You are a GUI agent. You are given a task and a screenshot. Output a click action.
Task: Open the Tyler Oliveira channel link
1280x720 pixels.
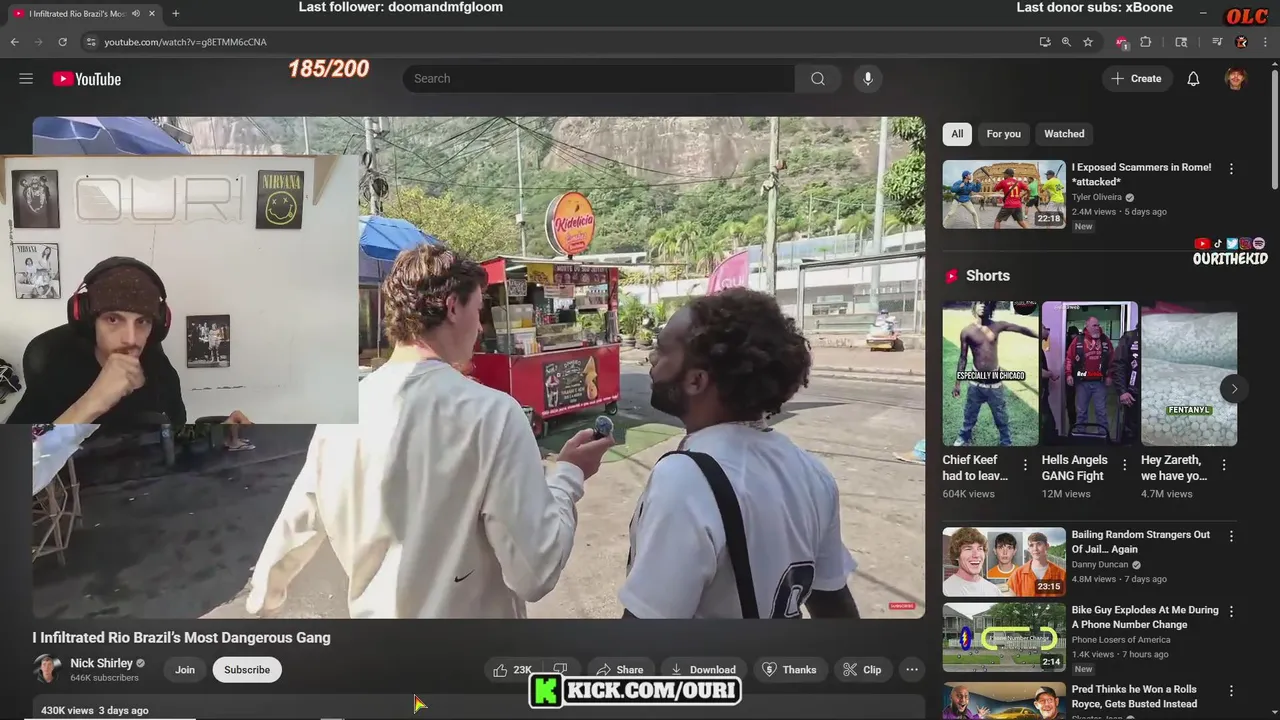[1097, 198]
